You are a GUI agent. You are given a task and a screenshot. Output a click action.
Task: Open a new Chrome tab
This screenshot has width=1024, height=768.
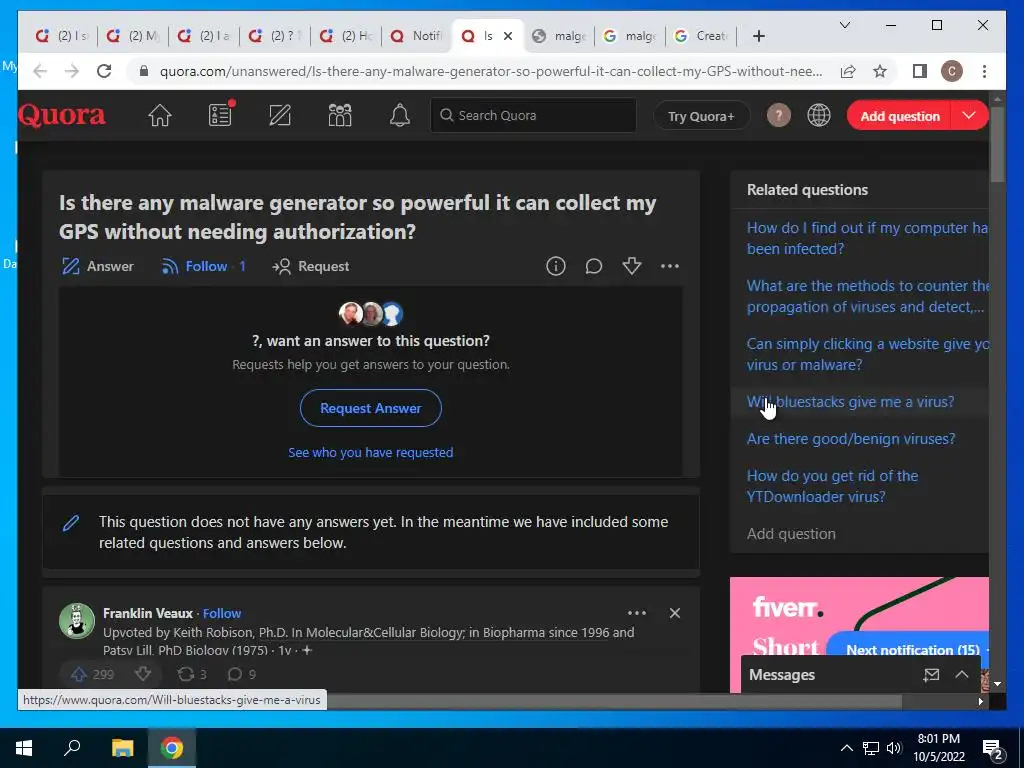(758, 36)
